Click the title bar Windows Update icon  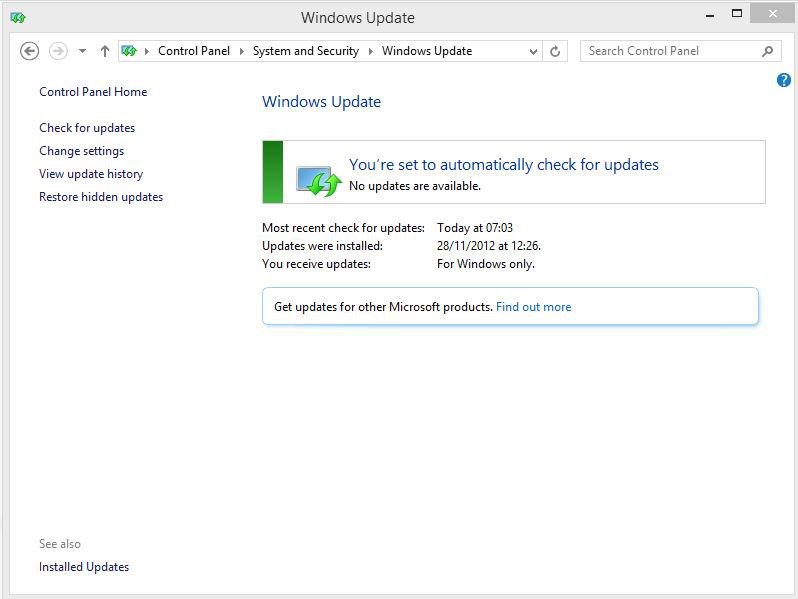(x=18, y=18)
